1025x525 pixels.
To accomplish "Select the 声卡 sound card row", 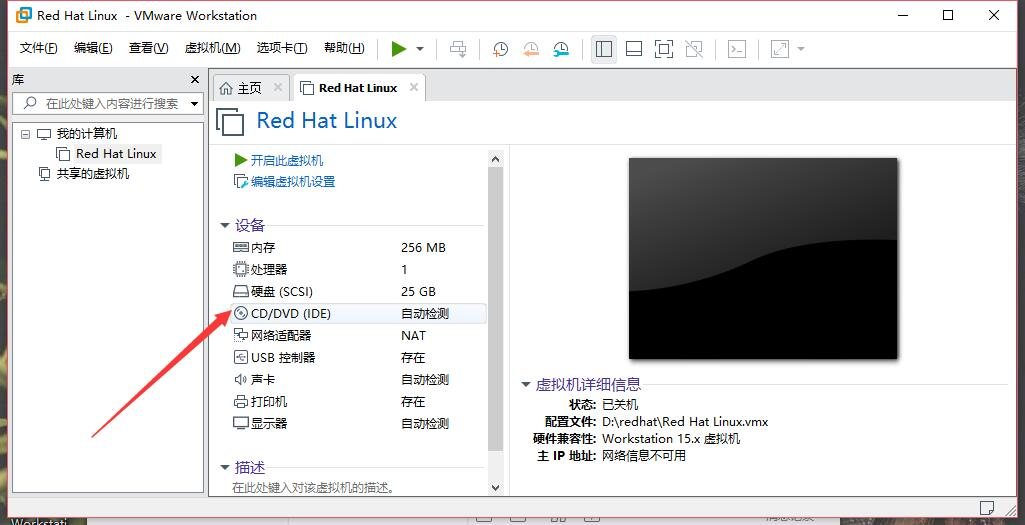I will pyautogui.click(x=358, y=379).
